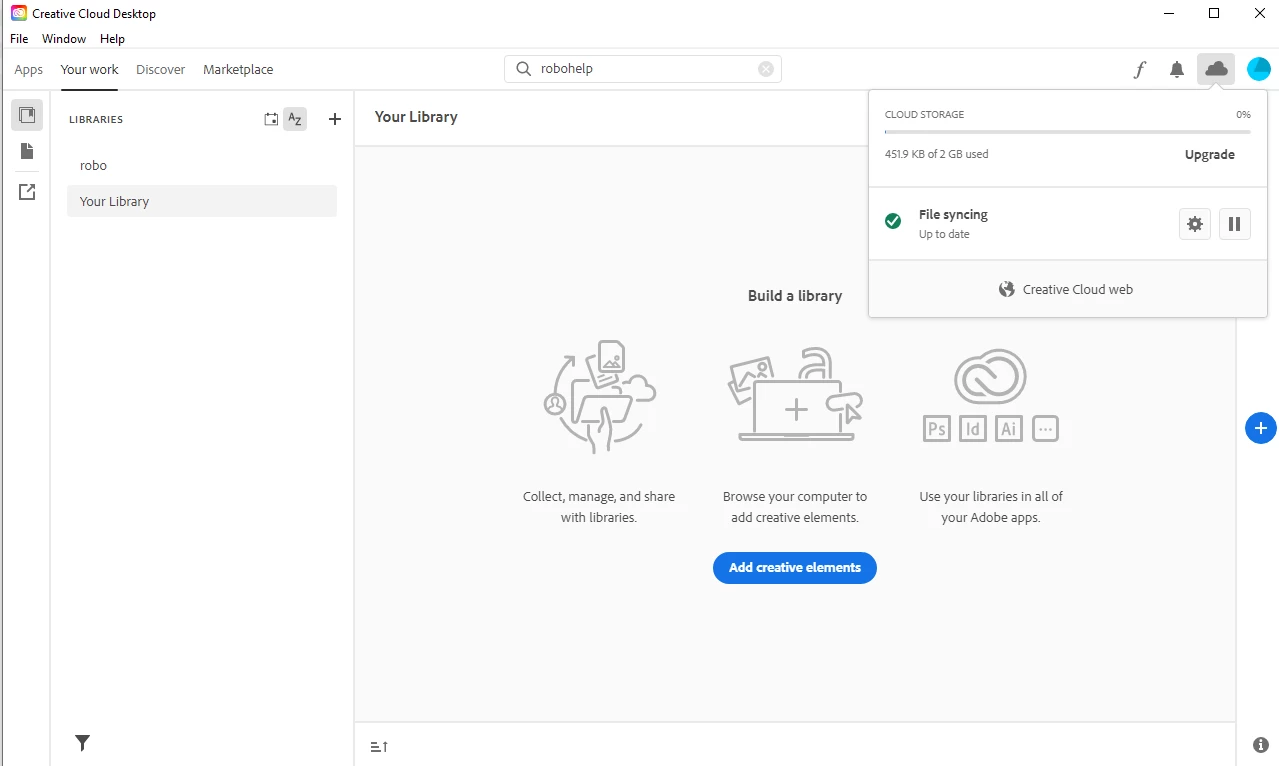The width and height of the screenshot is (1279, 766).
Task: Click the blue add element plus button
Action: 1260,428
